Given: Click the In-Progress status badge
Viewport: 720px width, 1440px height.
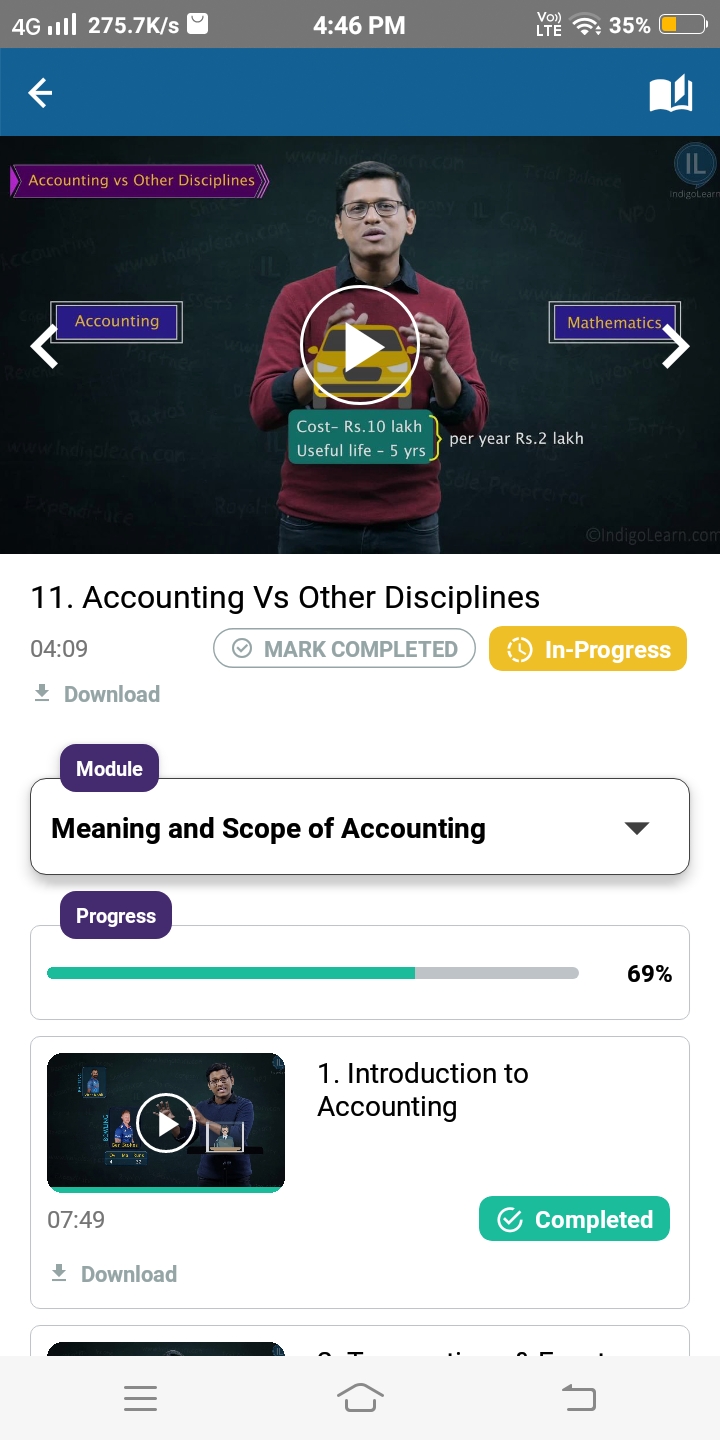Looking at the screenshot, I should click(x=587, y=649).
